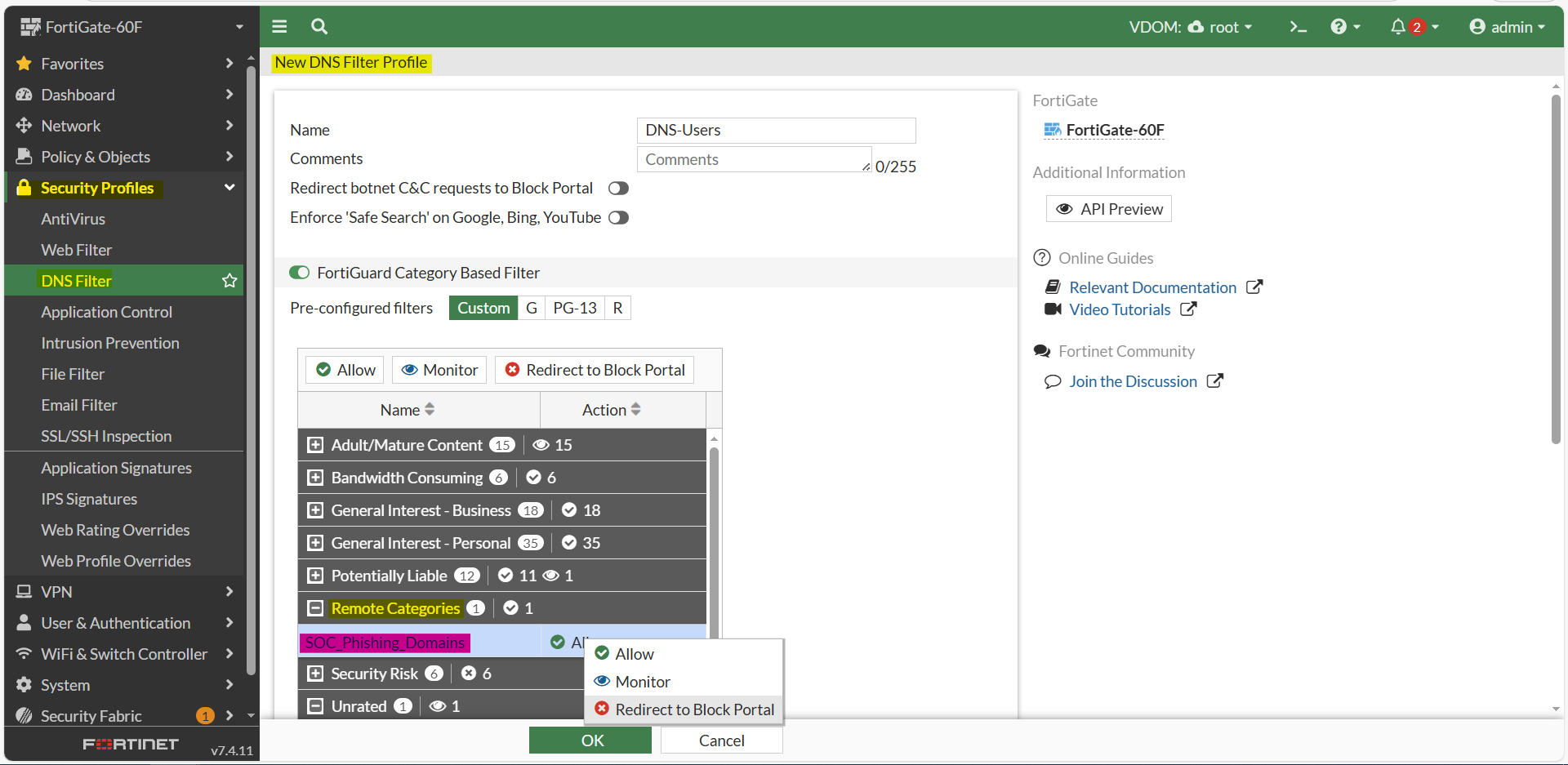The image size is (1568, 765).
Task: Click the Security Fabric icon
Action: click(x=24, y=716)
